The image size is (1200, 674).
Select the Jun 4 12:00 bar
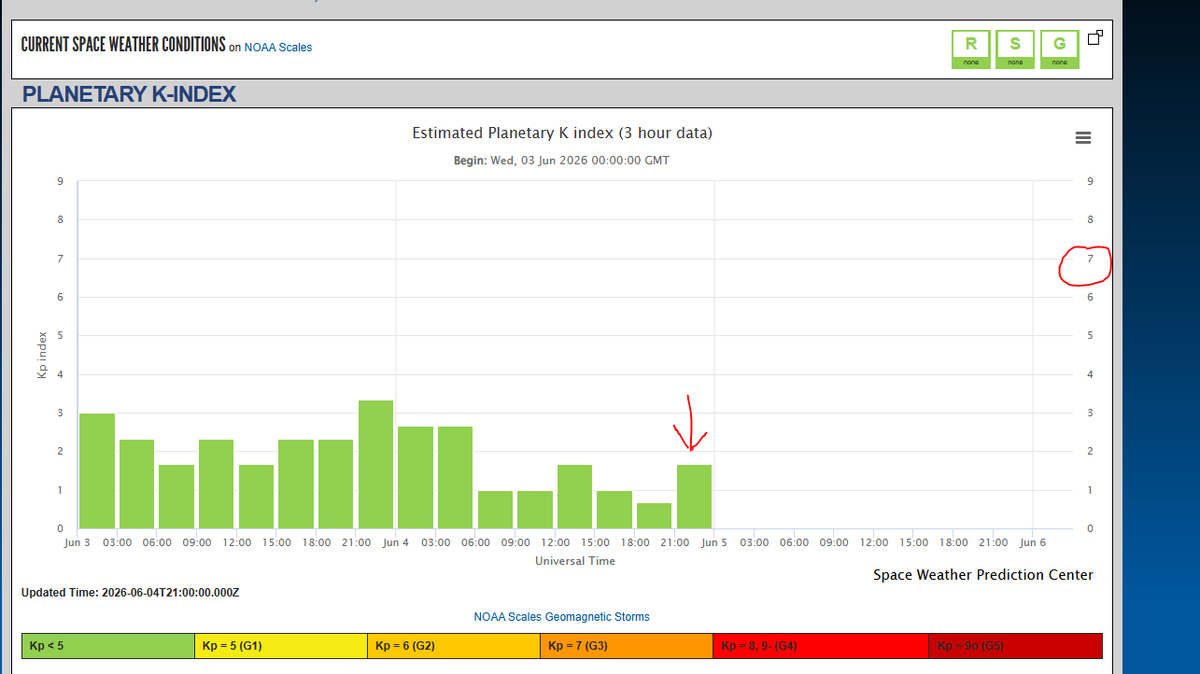[x=575, y=496]
